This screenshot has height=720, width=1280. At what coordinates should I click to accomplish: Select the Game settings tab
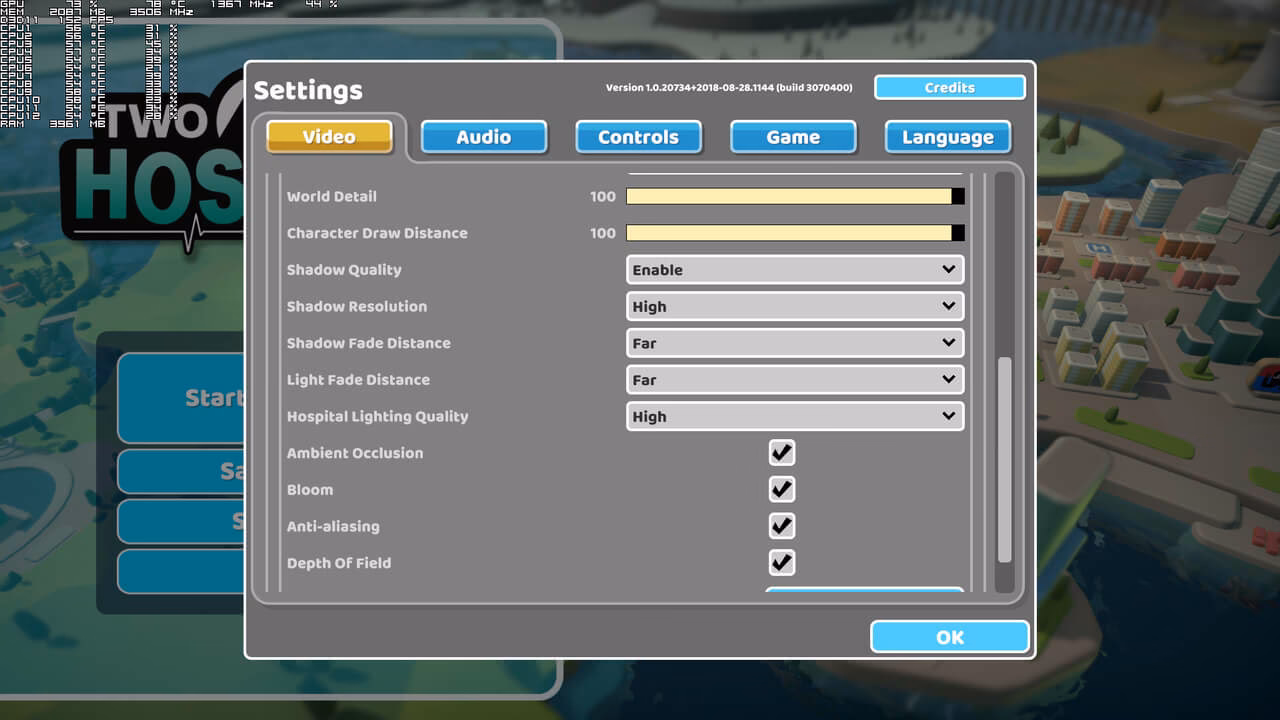(793, 136)
